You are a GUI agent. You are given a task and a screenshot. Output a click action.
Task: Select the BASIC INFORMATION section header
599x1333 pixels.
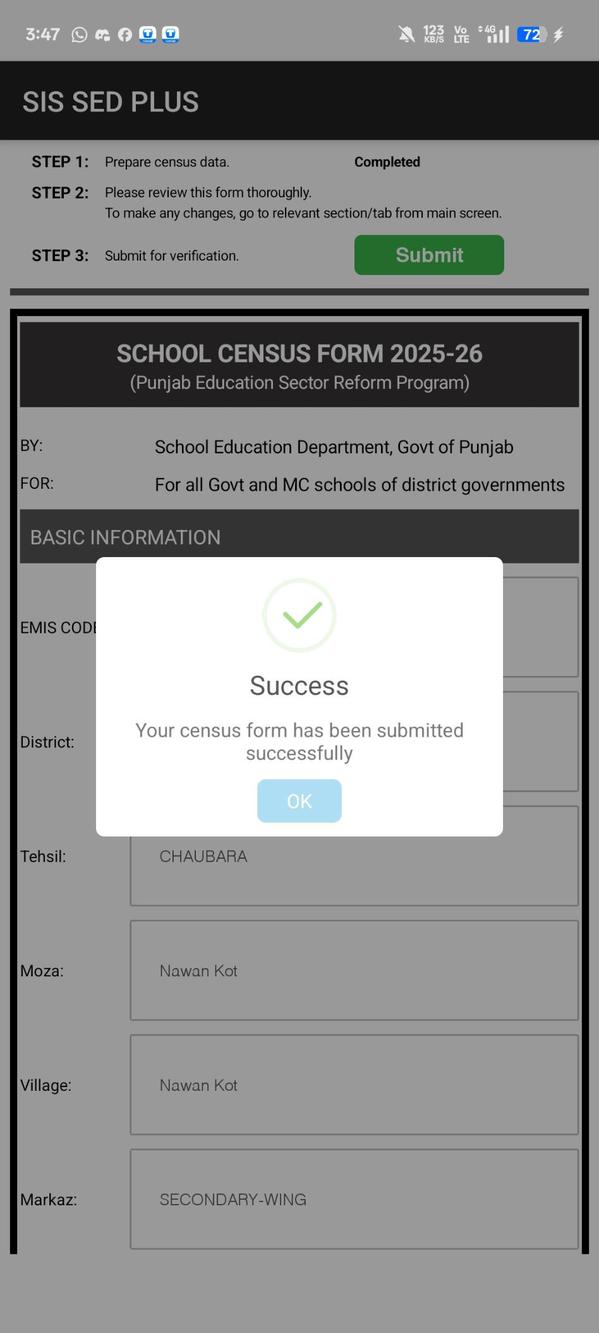point(125,536)
